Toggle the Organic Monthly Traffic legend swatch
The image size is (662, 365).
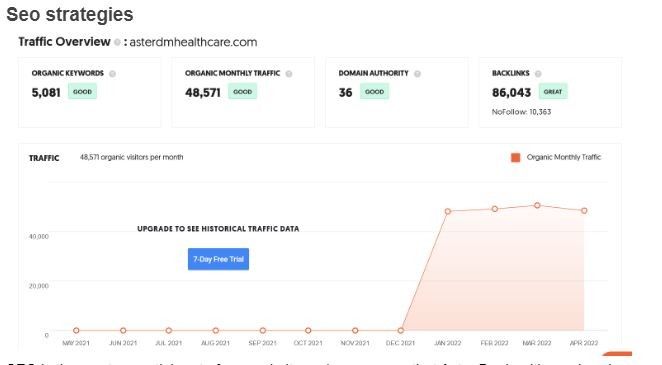tap(515, 158)
